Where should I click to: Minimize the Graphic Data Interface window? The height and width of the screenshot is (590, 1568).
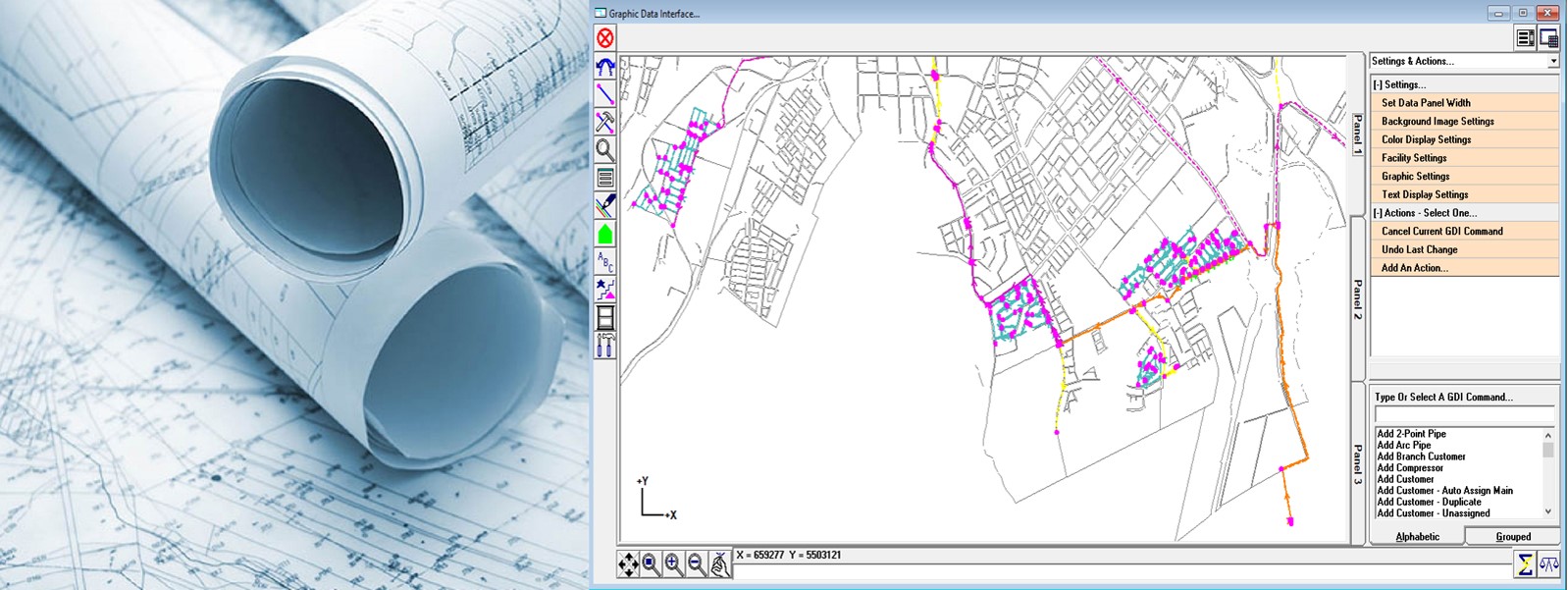(1497, 13)
